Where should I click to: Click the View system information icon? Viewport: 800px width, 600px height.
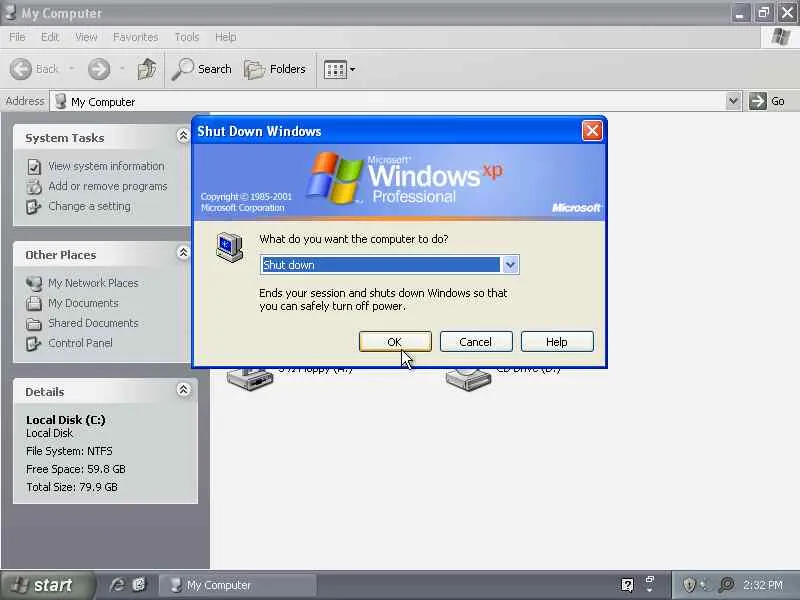pyautogui.click(x=34, y=167)
